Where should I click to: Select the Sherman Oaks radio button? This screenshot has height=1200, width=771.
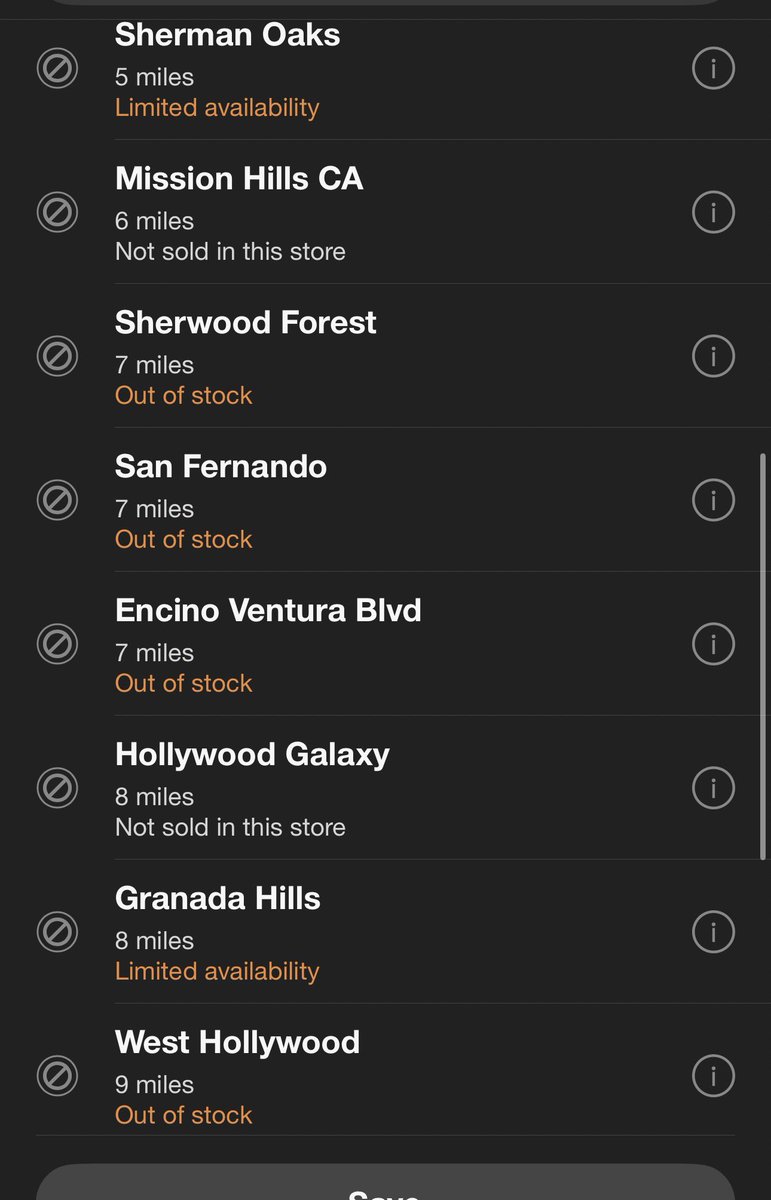(x=57, y=69)
